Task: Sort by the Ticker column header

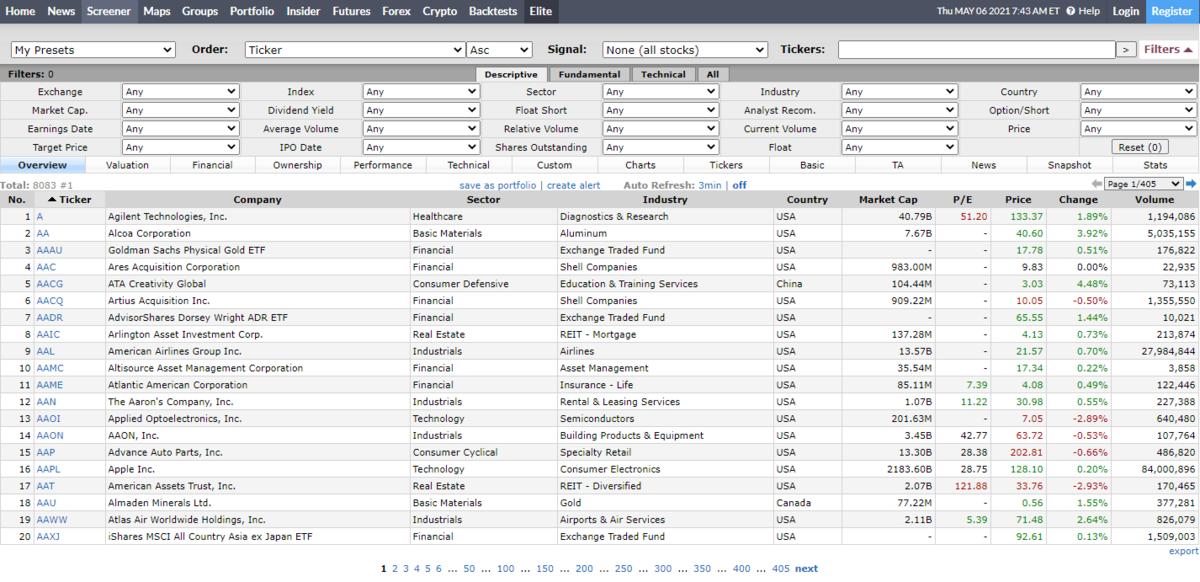Action: pos(70,199)
